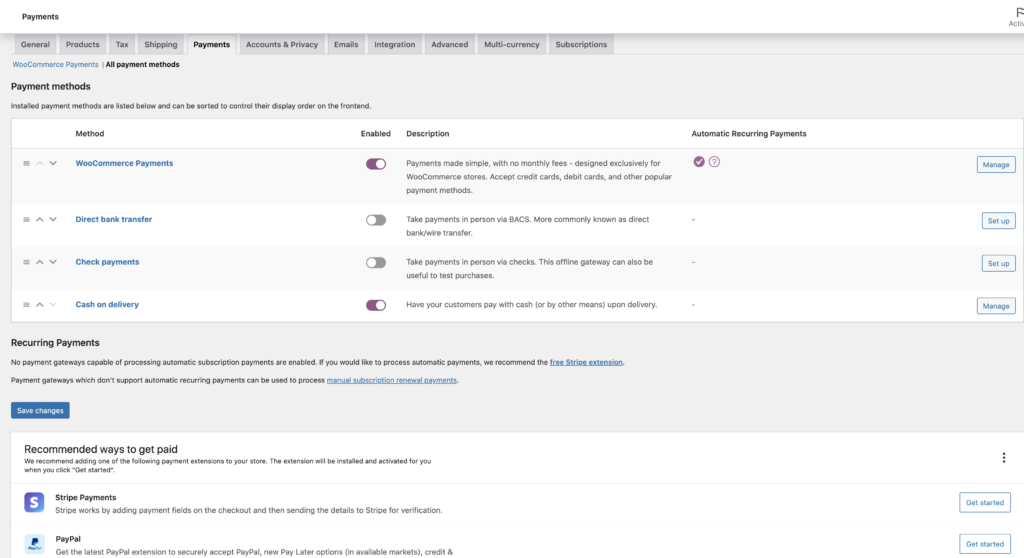Click the PayPal logo icon
Screen dimensions: 1024x558
[34, 544]
